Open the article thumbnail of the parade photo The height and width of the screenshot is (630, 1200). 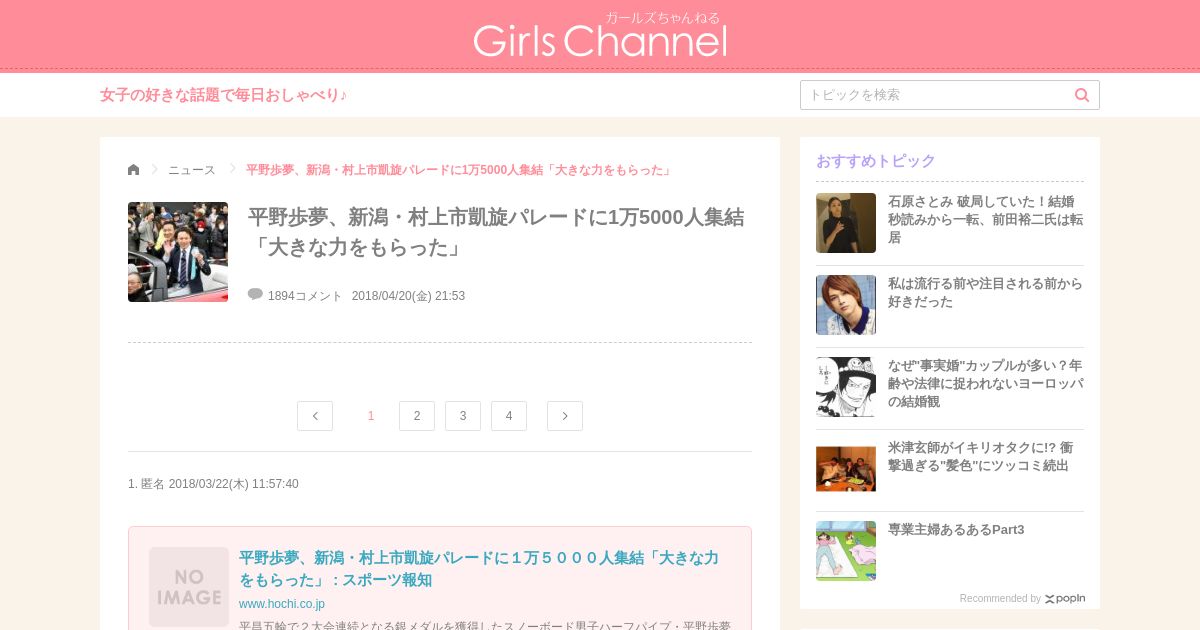pos(178,252)
